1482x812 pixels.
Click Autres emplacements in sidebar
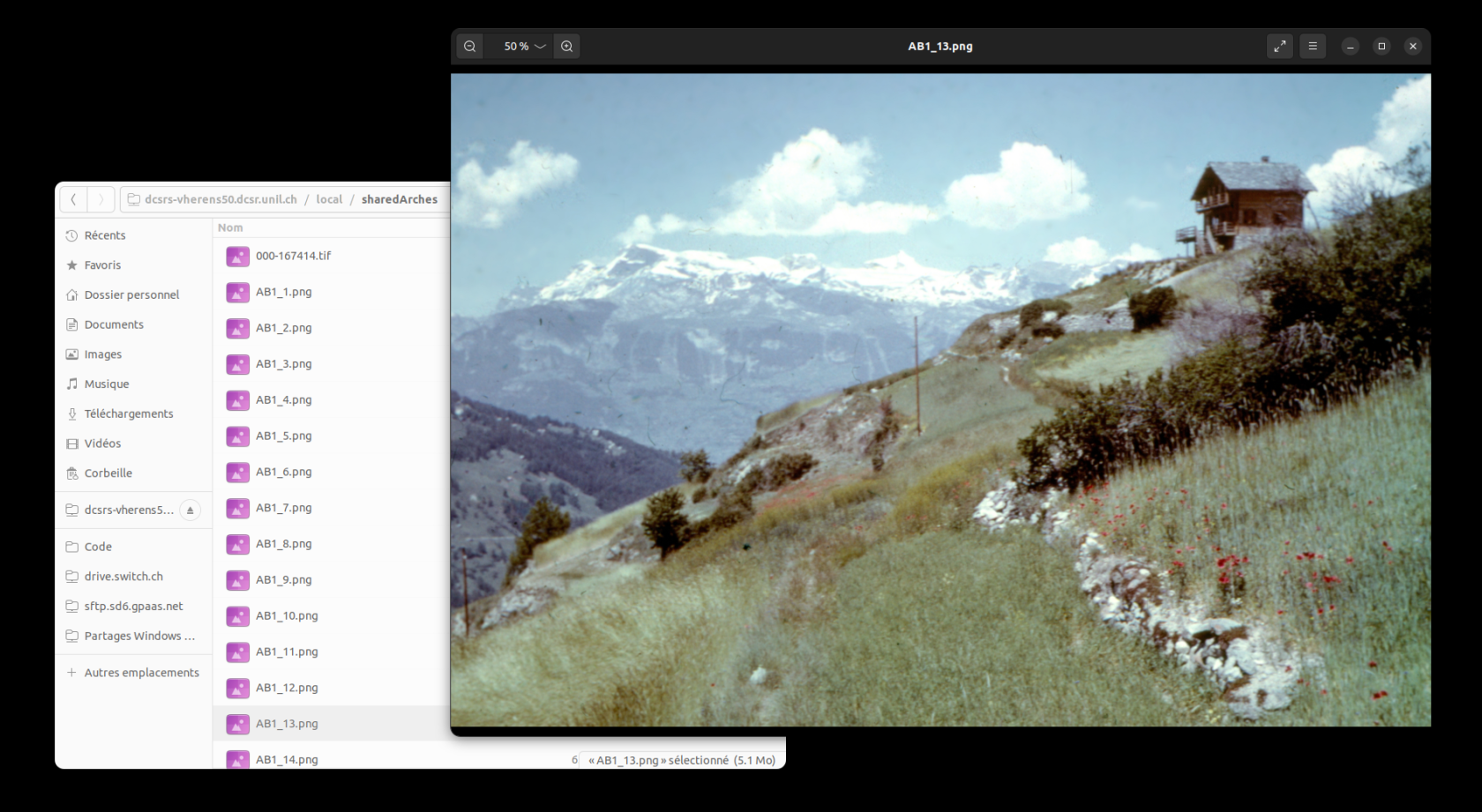coord(141,673)
